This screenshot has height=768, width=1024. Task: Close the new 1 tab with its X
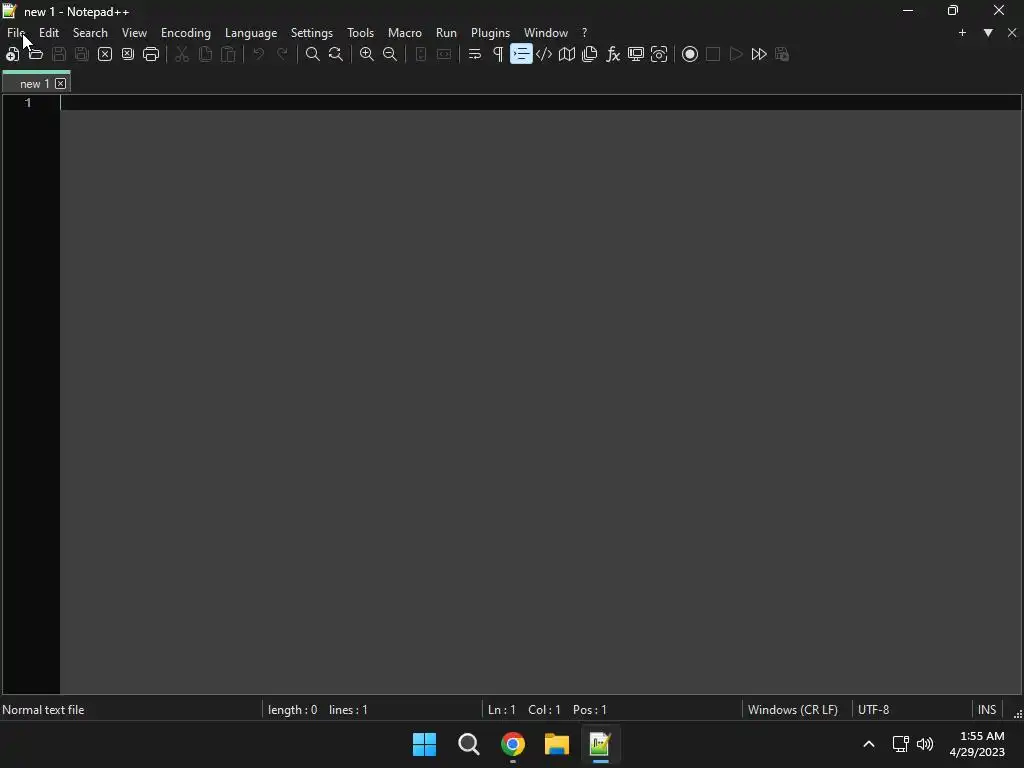[x=61, y=84]
